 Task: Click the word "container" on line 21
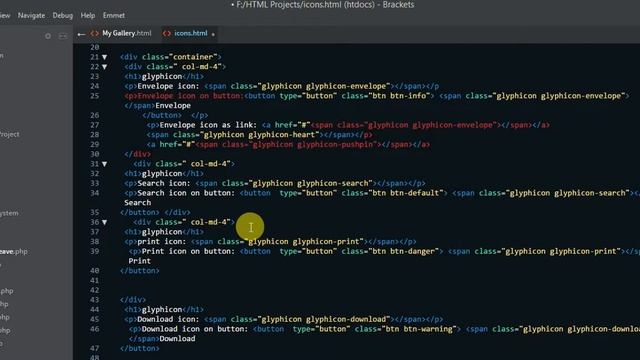(x=193, y=57)
